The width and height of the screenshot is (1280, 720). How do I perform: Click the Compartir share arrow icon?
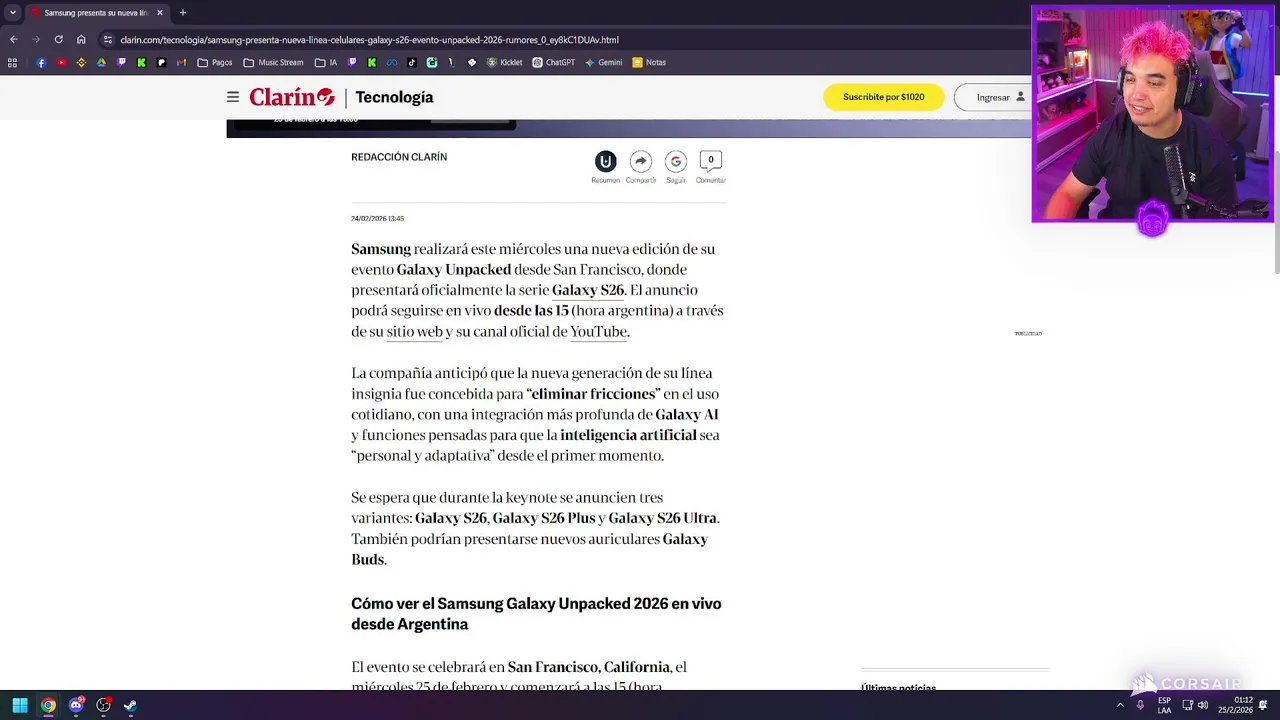click(641, 161)
